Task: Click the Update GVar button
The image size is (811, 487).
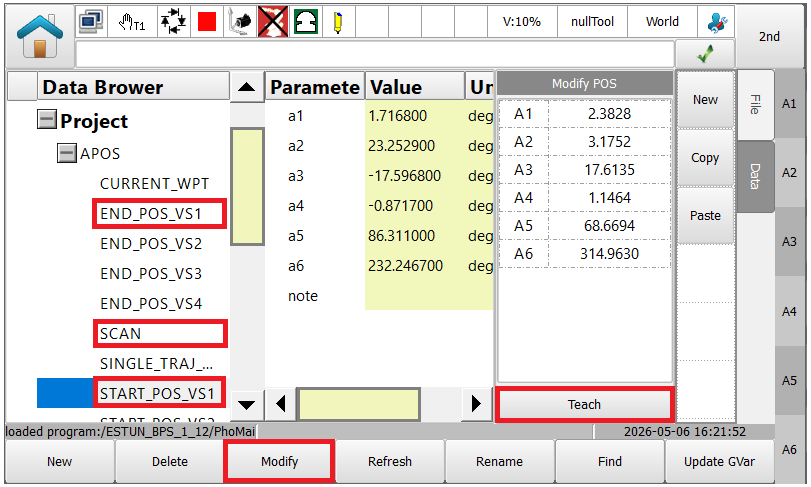Action: point(719,461)
